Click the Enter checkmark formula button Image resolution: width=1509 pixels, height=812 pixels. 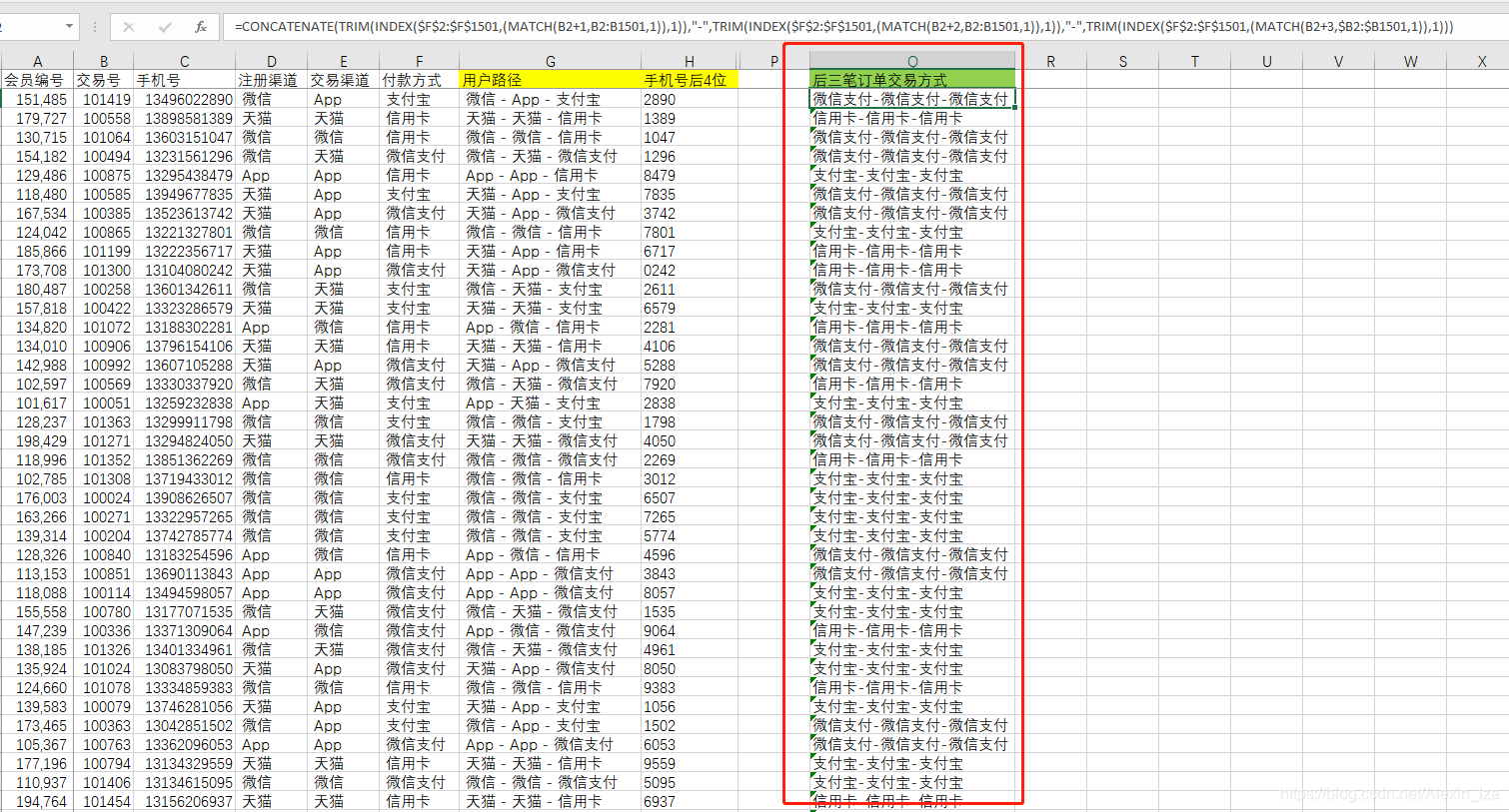coord(165,27)
